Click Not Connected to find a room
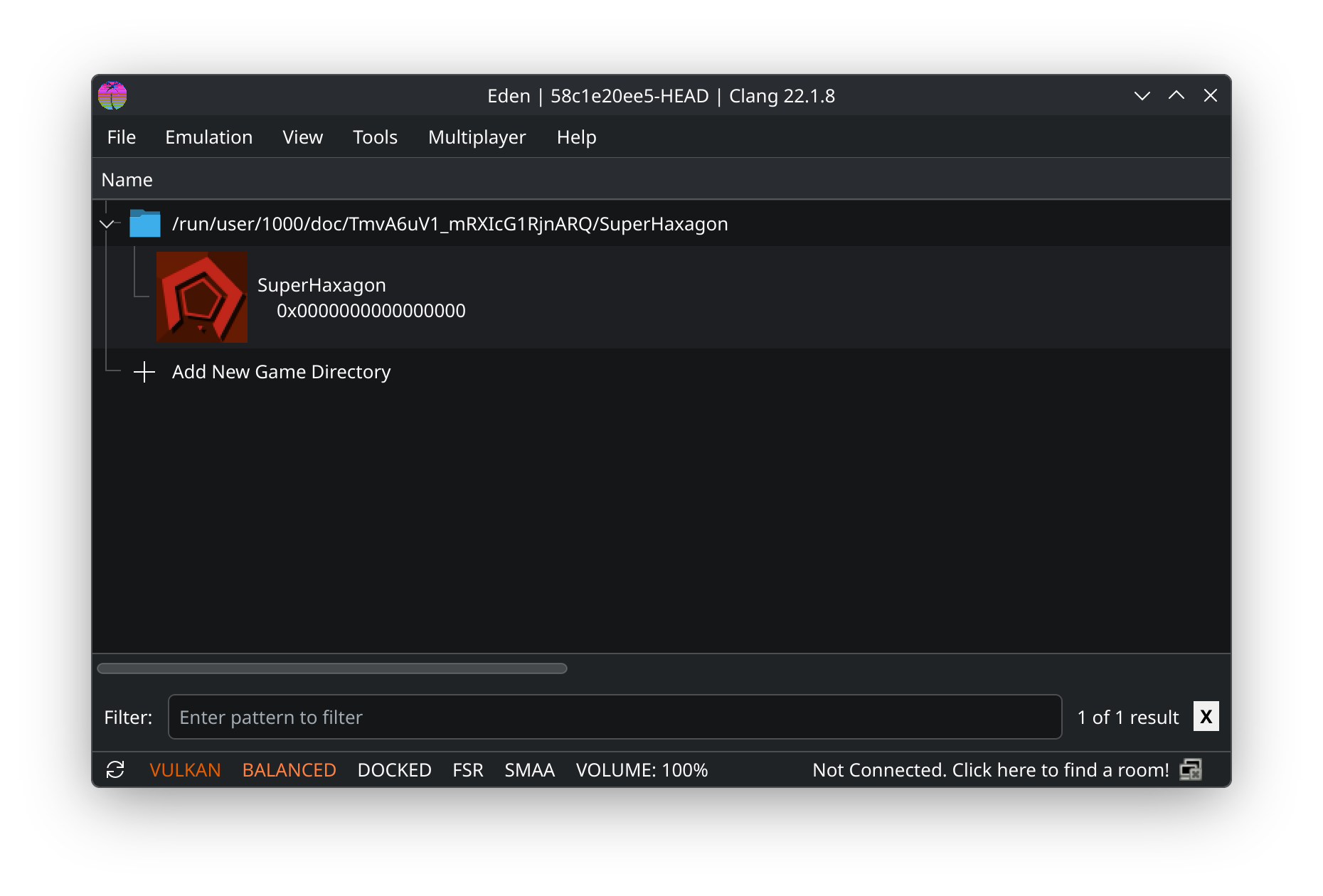This screenshot has height=896, width=1323. 991,770
